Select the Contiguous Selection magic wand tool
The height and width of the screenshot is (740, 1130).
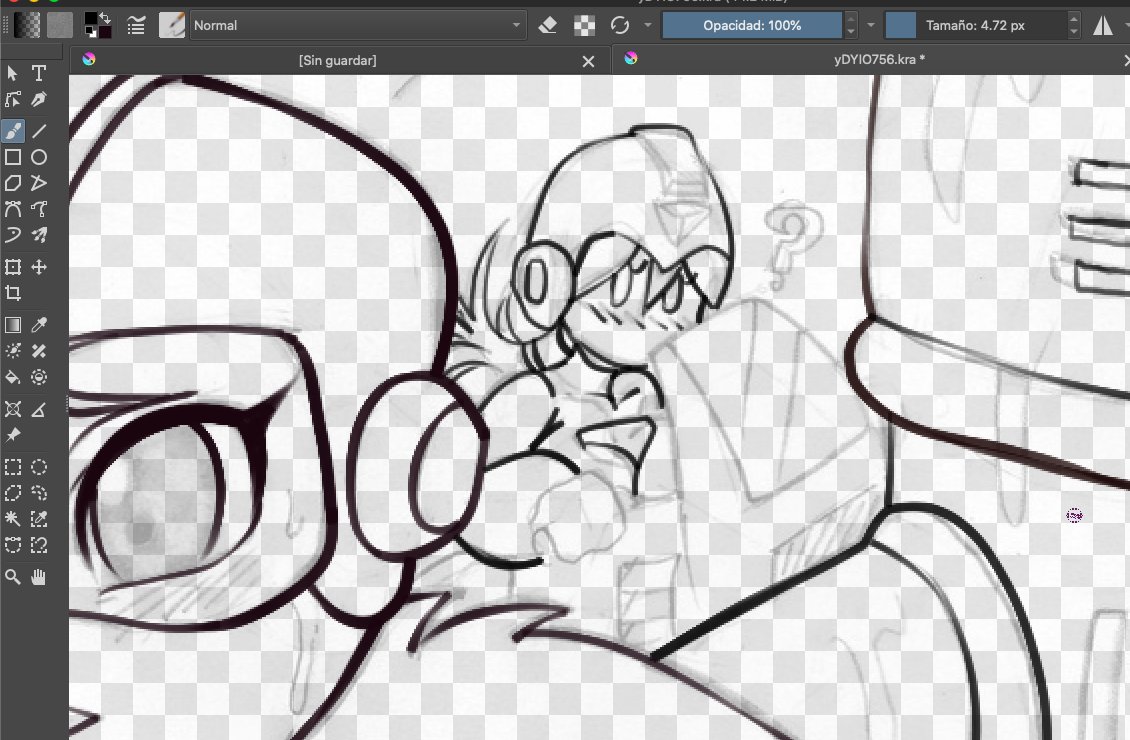coord(13,519)
